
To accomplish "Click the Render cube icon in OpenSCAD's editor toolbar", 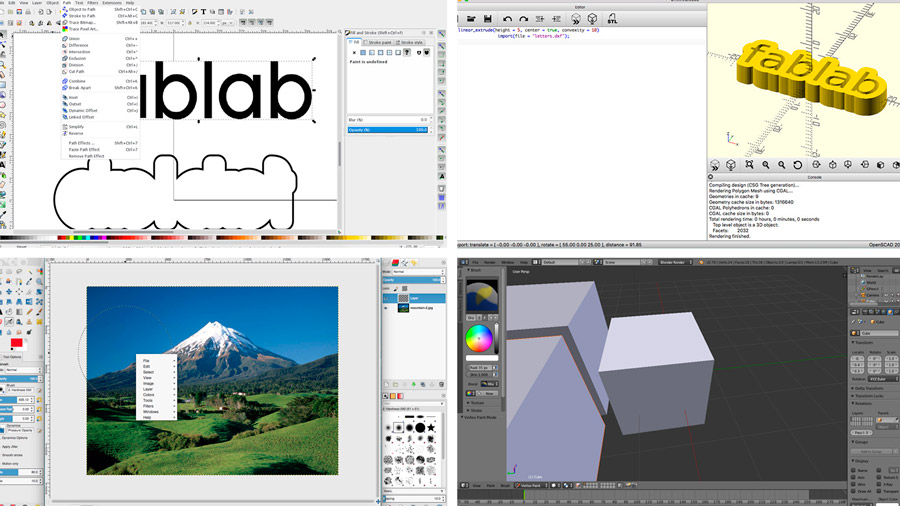I will pyautogui.click(x=592, y=19).
